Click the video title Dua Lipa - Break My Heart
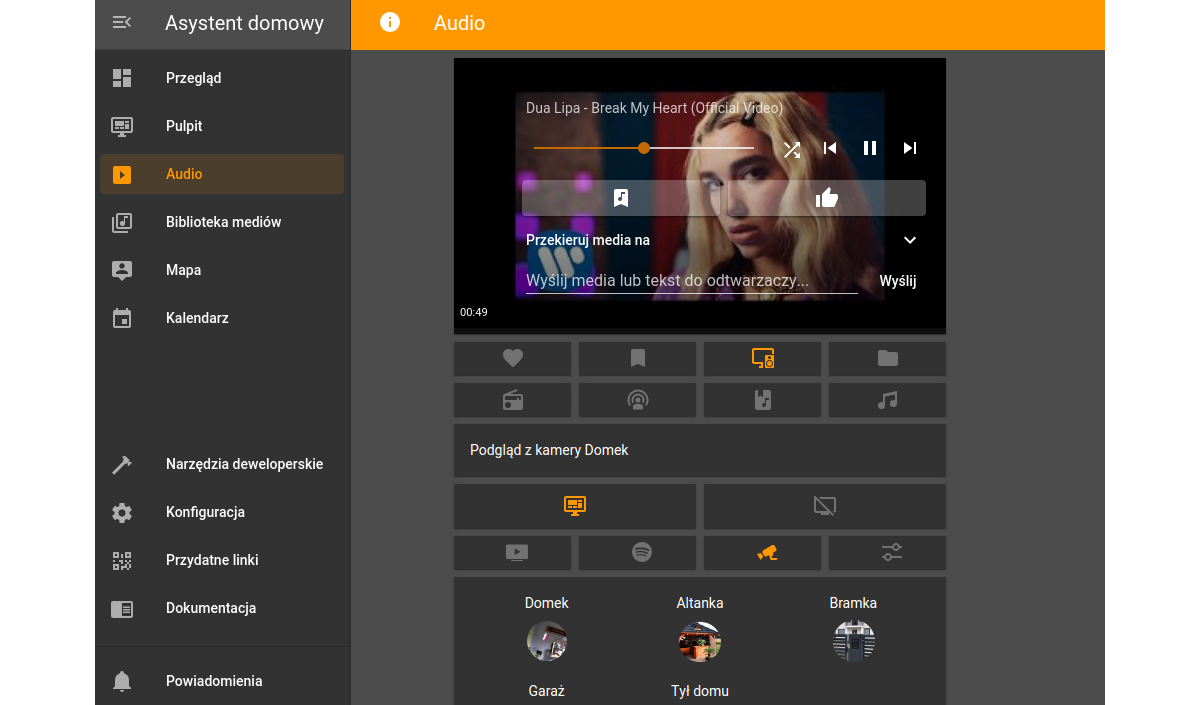The height and width of the screenshot is (705, 1200). (654, 108)
